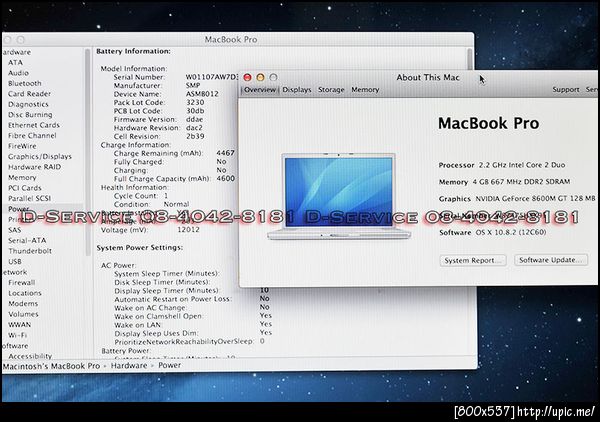Select Locations under Network
Image resolution: width=600 pixels, height=422 pixels.
(25, 293)
